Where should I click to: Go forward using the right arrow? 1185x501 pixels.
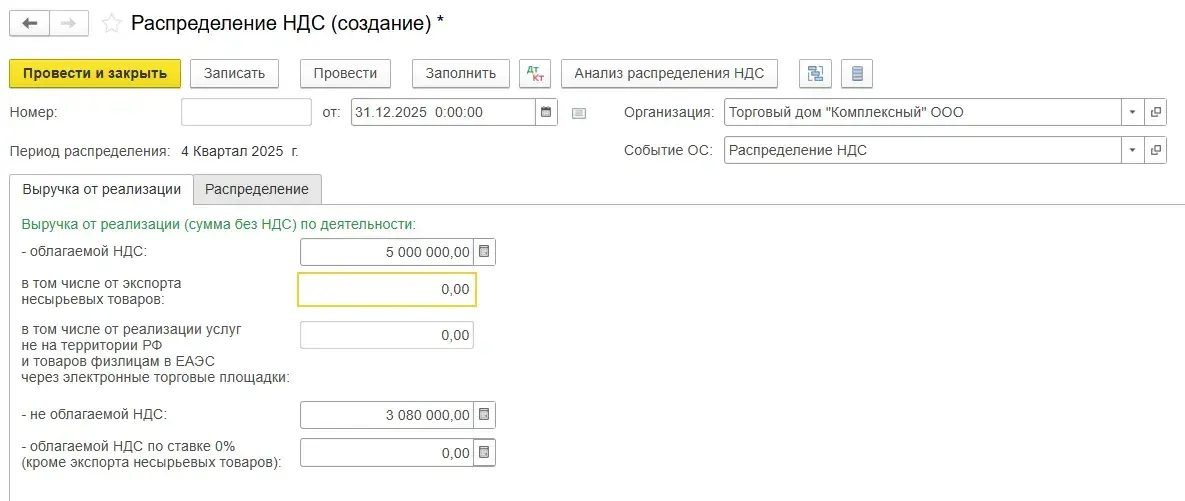pos(68,23)
